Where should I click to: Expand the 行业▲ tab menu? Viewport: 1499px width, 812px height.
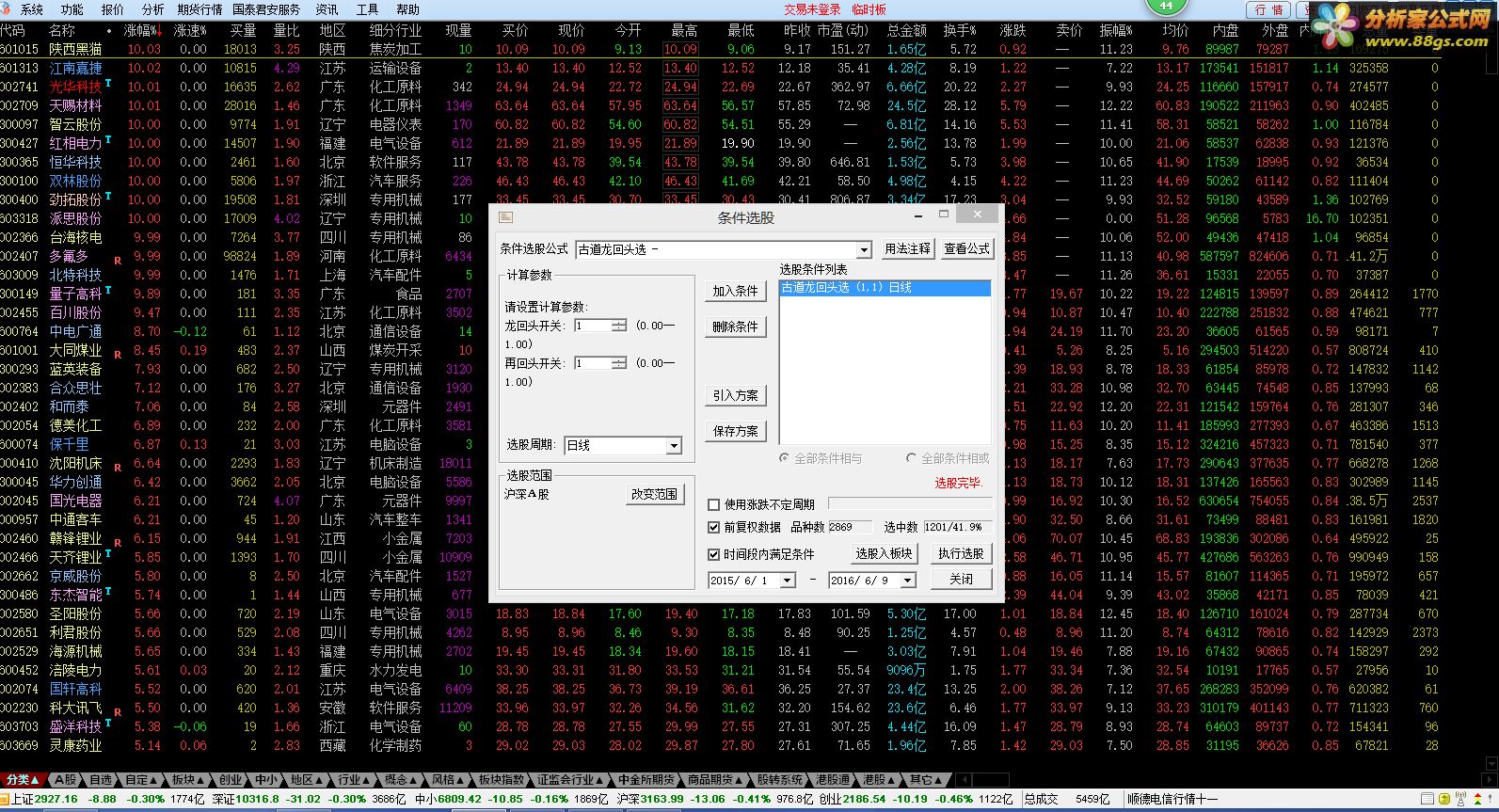[x=353, y=780]
